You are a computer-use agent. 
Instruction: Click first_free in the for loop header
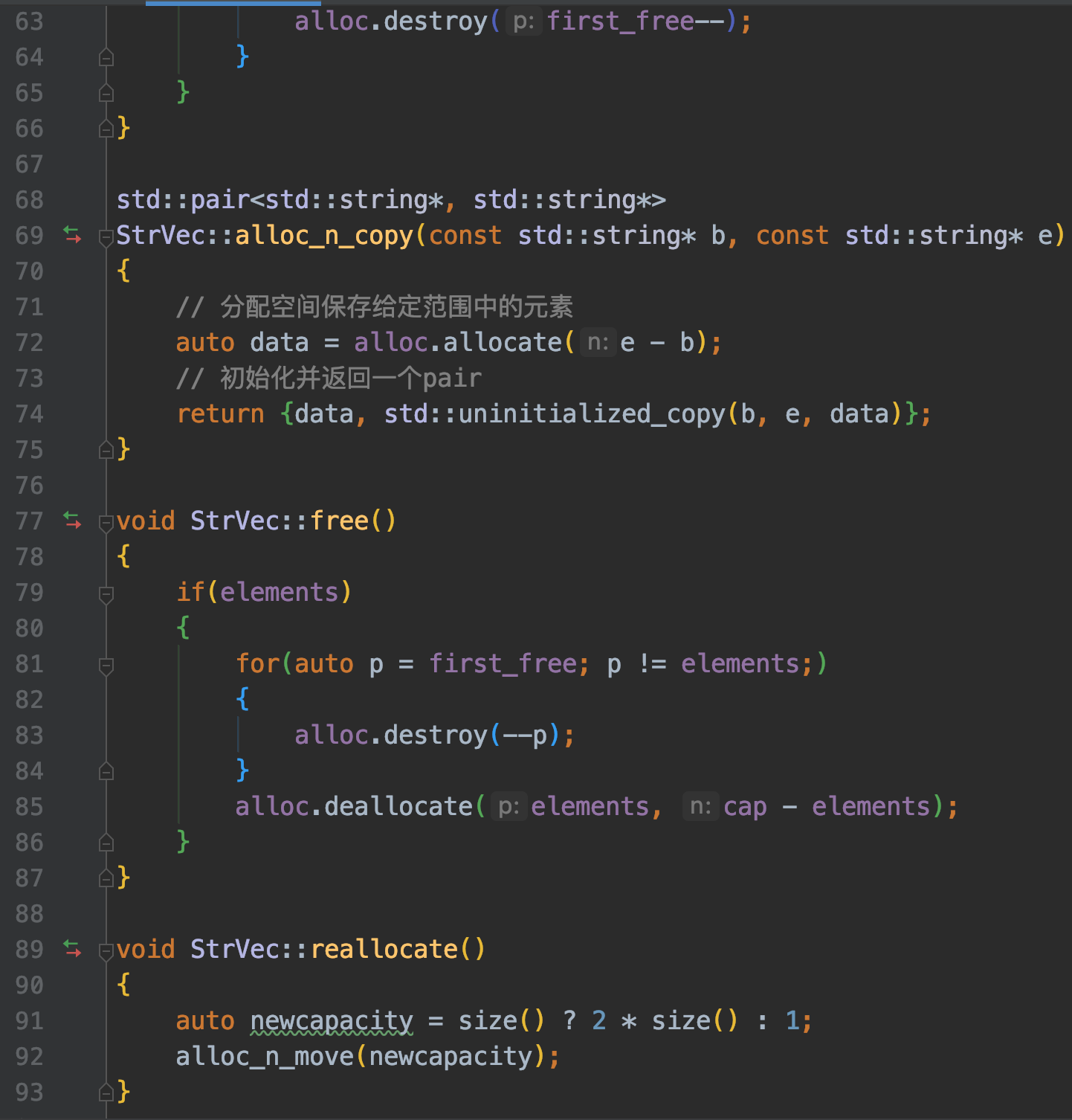point(503,663)
